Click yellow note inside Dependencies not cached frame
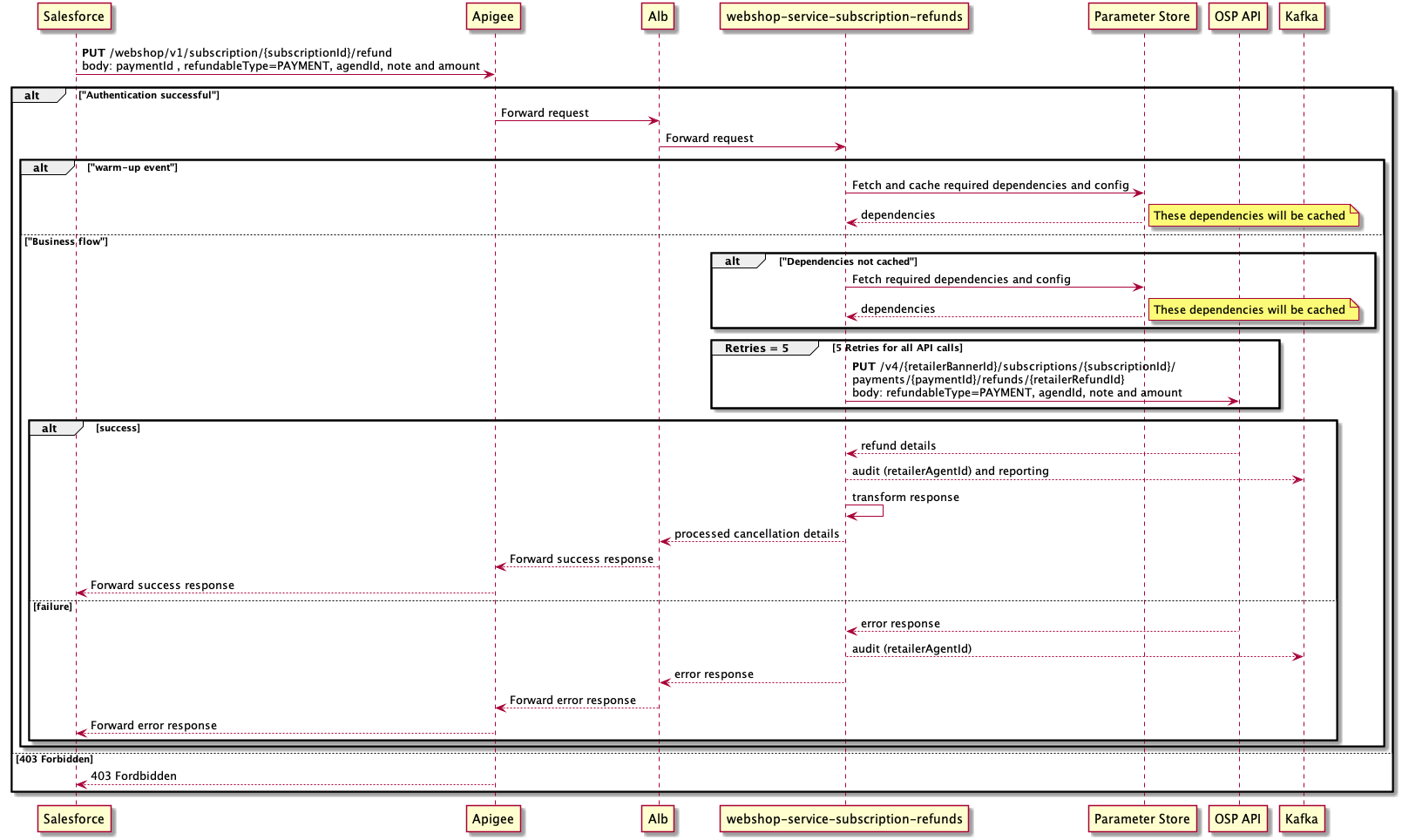Screen dimensions: 1402x840 (x=1249, y=310)
